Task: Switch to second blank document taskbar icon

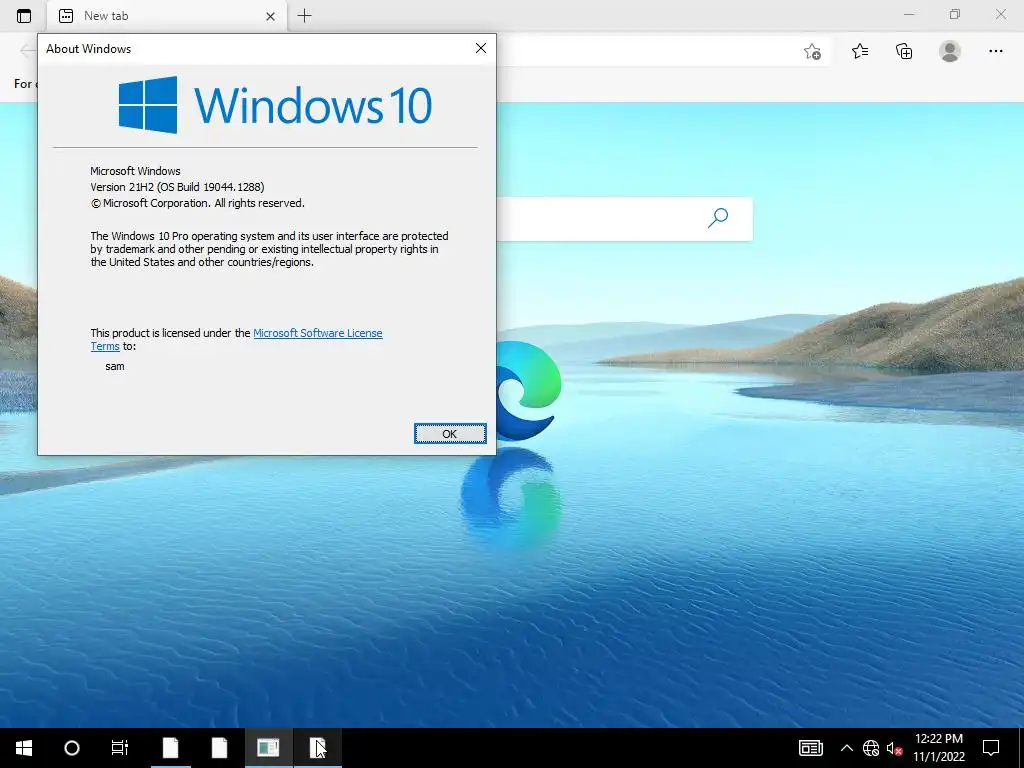Action: tap(219, 748)
